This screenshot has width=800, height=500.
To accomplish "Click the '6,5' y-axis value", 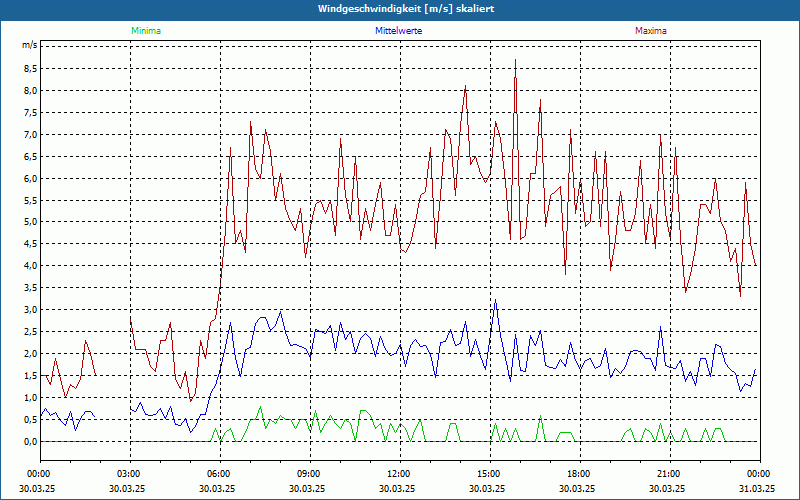I will pyautogui.click(x=31, y=157).
